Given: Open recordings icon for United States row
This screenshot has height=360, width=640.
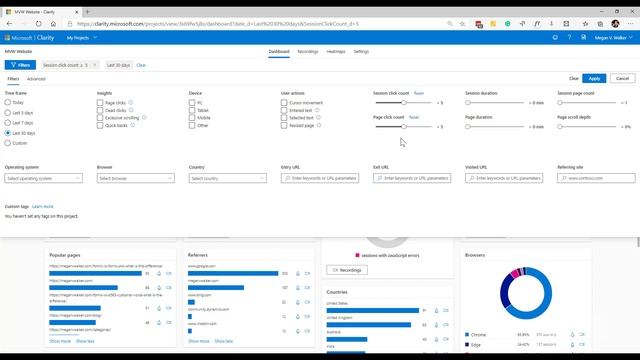Looking at the screenshot, I should coord(446,311).
